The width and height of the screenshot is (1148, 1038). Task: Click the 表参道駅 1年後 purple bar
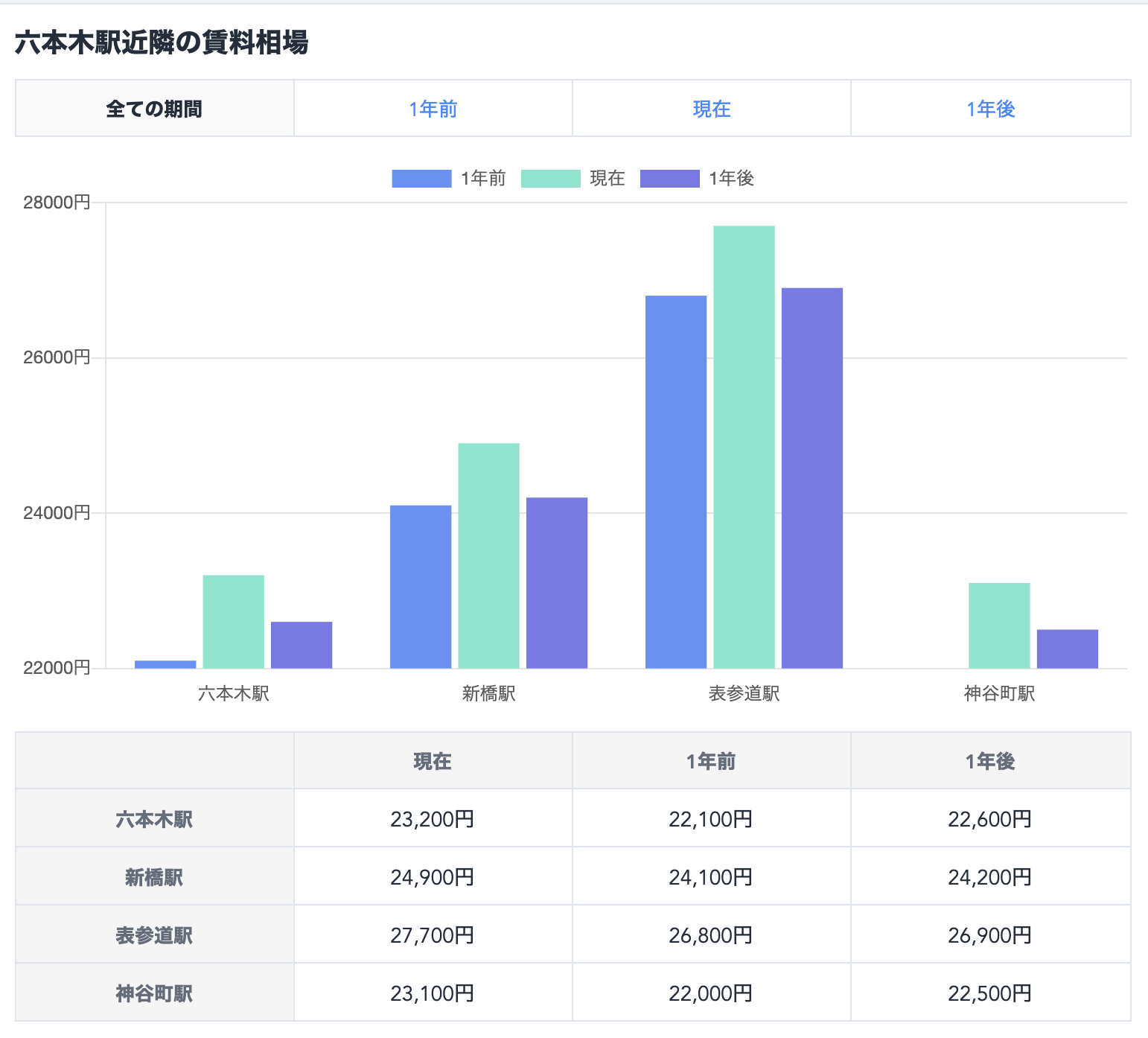[812, 478]
